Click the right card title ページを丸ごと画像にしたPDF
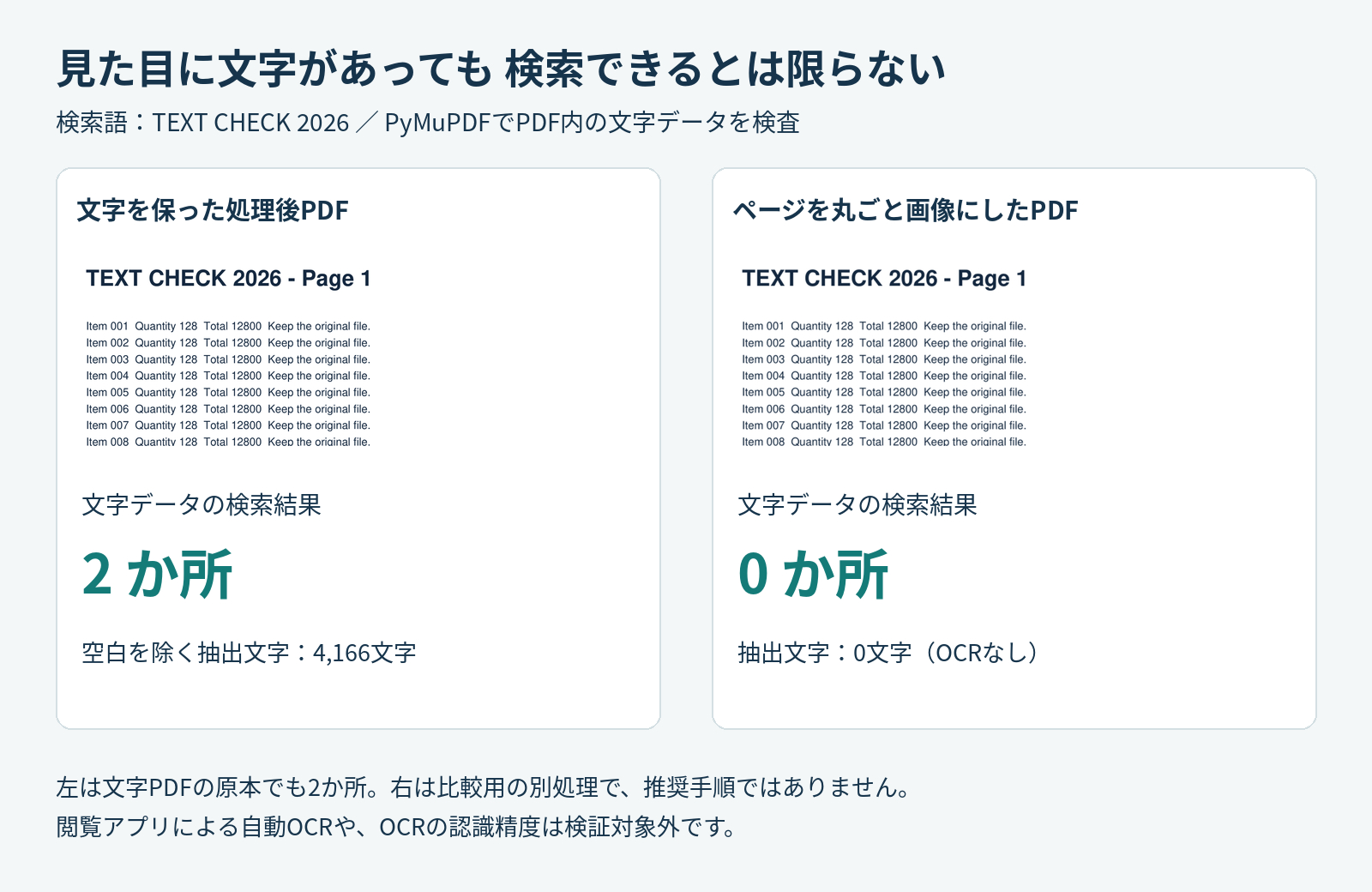This screenshot has height=892, width=1372. [x=906, y=210]
